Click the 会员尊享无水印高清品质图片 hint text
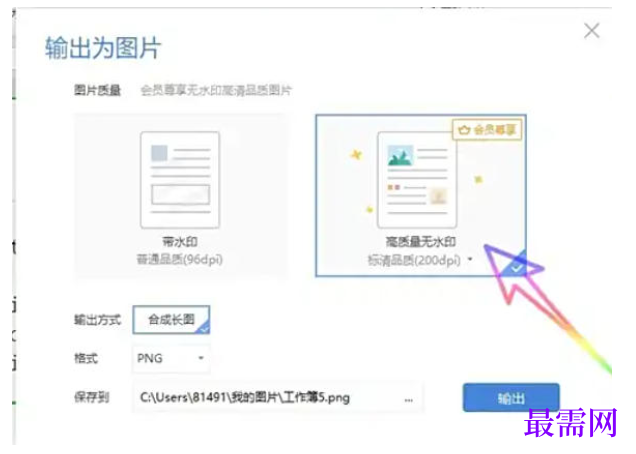The width and height of the screenshot is (636, 454). point(216,90)
